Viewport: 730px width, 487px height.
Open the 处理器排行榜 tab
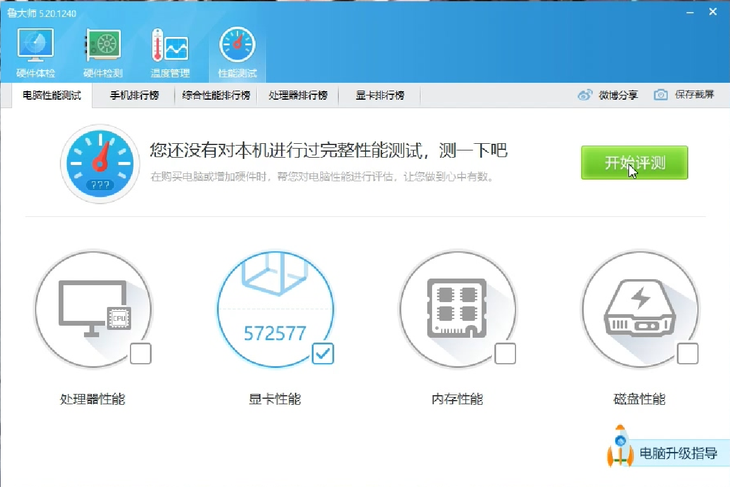click(298, 96)
